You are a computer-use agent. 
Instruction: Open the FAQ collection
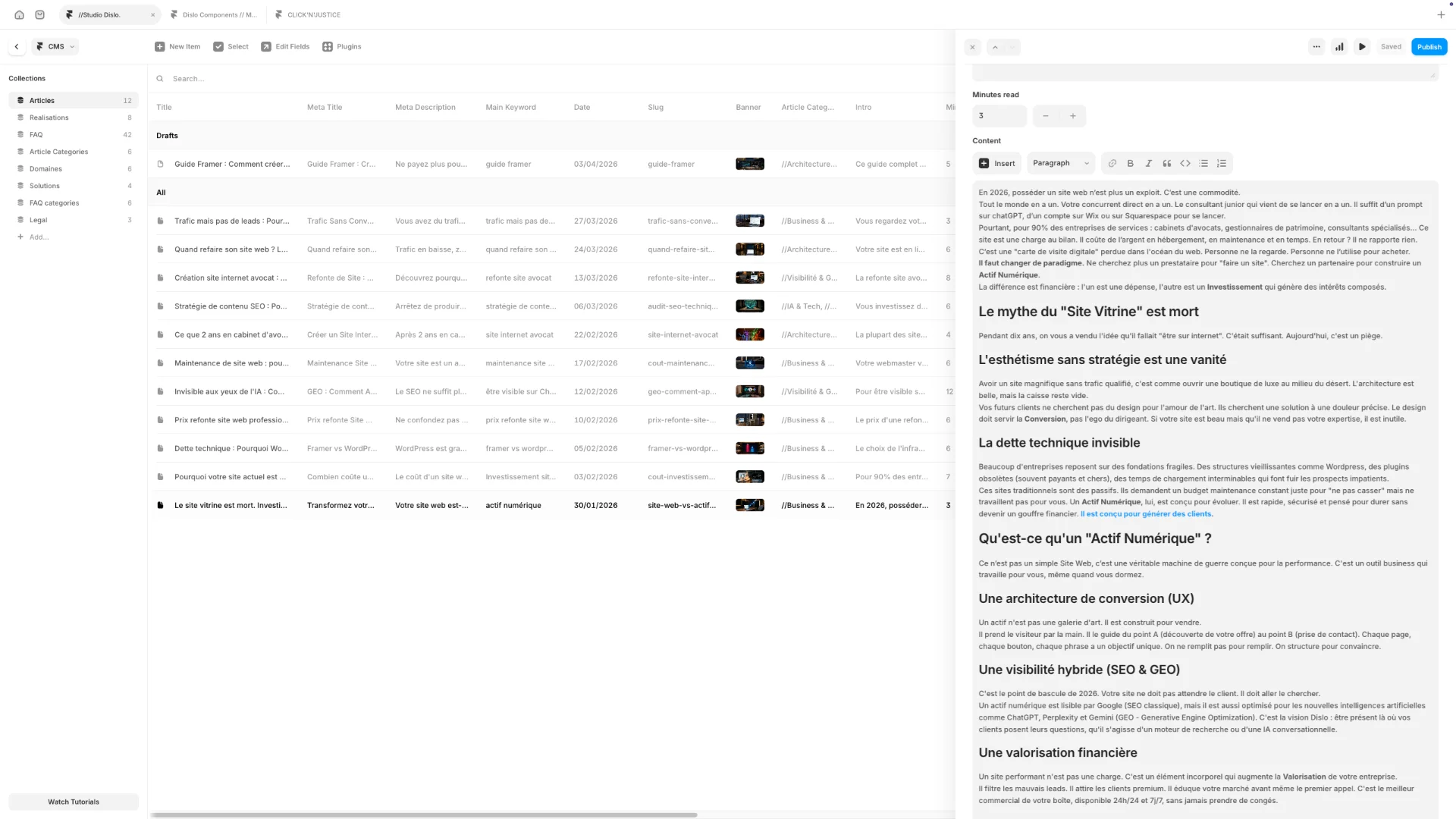click(x=36, y=135)
